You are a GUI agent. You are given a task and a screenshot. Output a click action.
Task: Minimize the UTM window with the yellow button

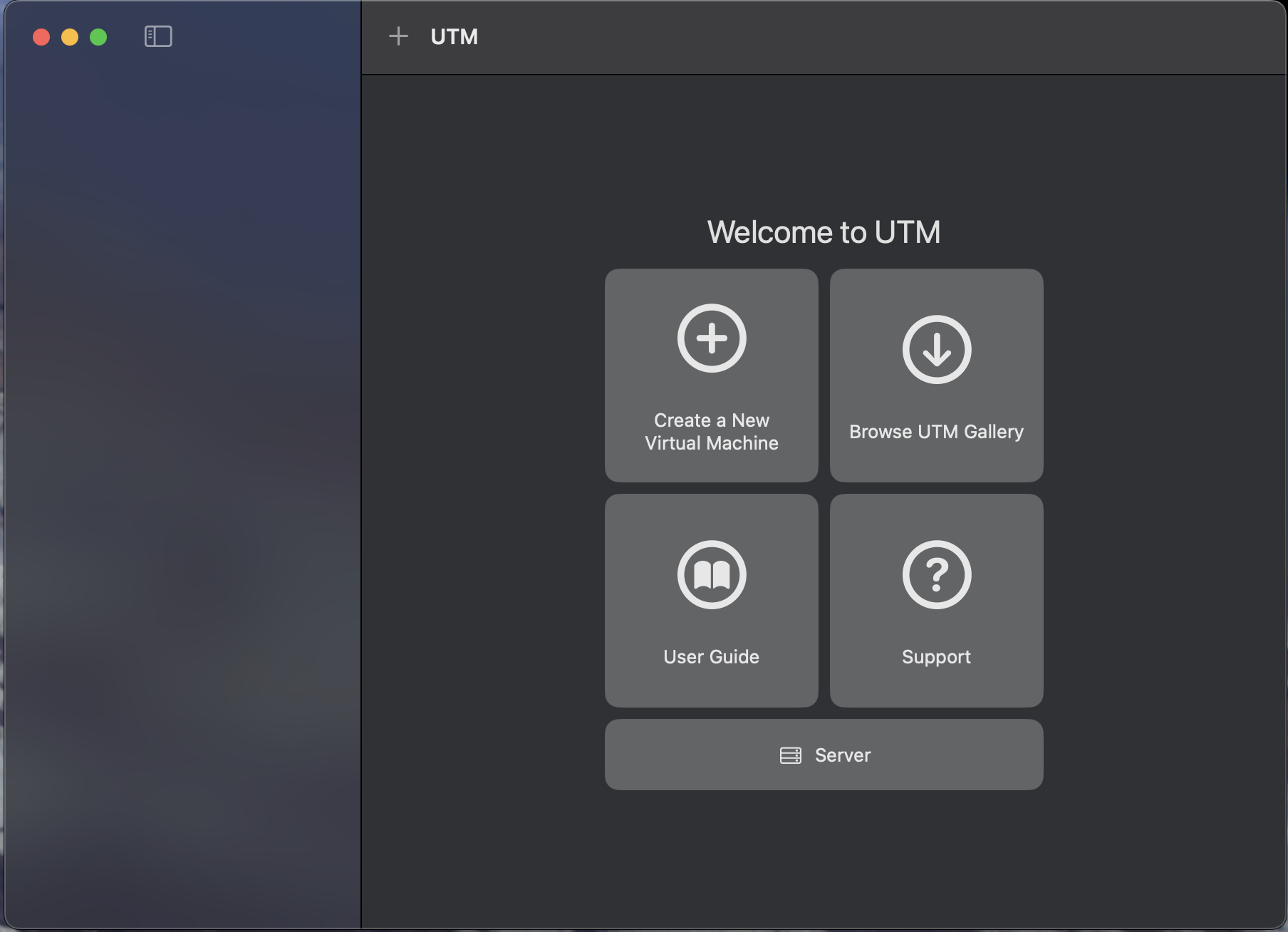[x=69, y=36]
